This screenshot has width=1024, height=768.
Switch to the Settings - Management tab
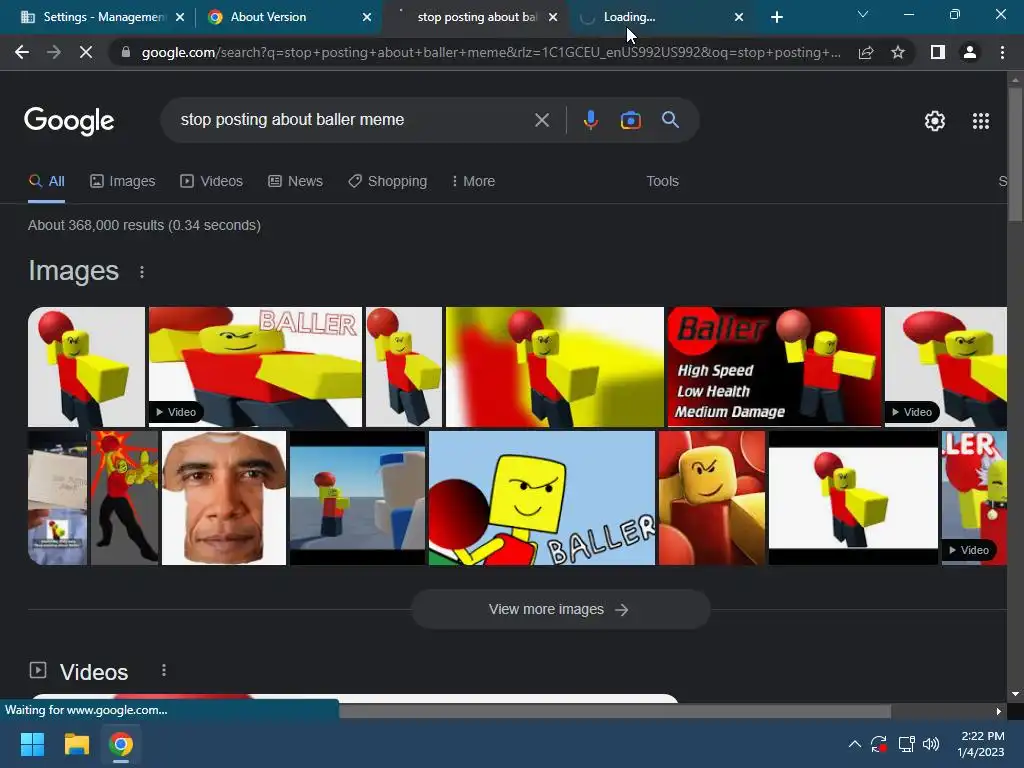[x=95, y=17]
